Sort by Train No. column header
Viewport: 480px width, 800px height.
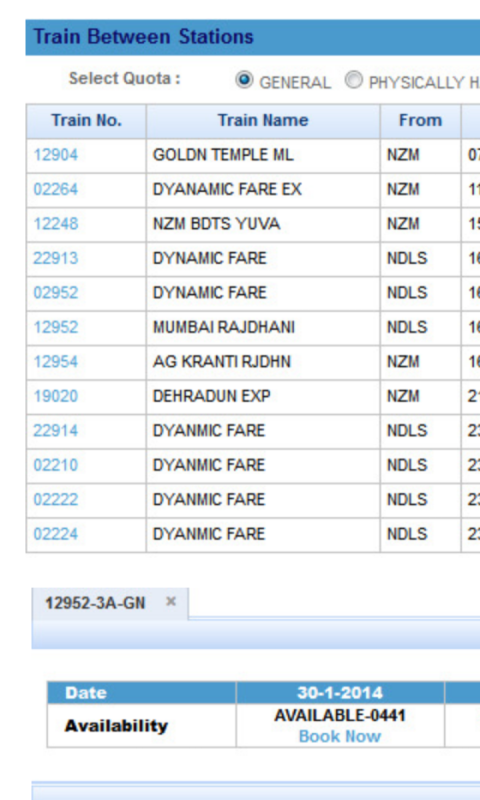pos(86,121)
